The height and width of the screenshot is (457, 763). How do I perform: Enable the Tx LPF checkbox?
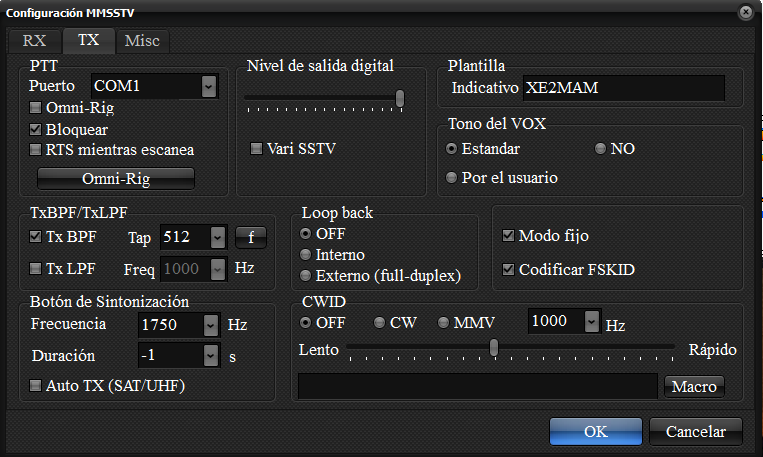35,269
